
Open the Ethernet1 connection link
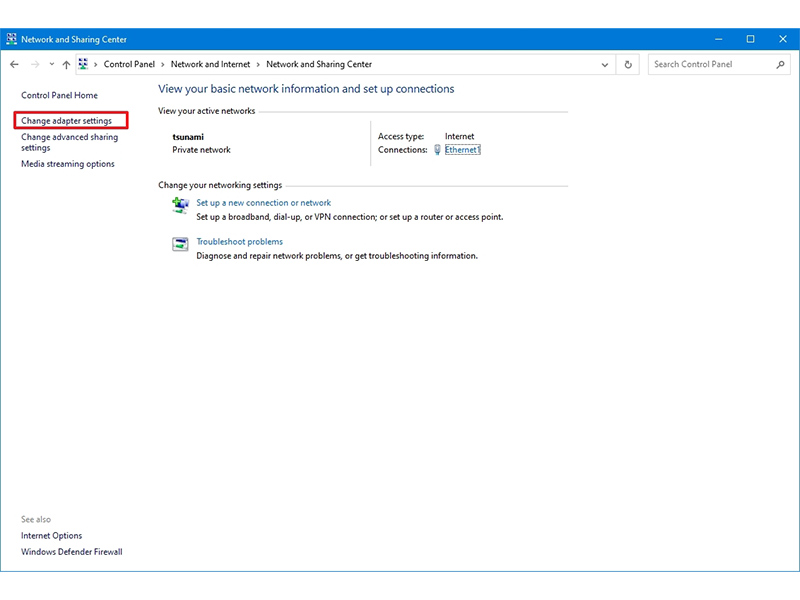(x=462, y=149)
